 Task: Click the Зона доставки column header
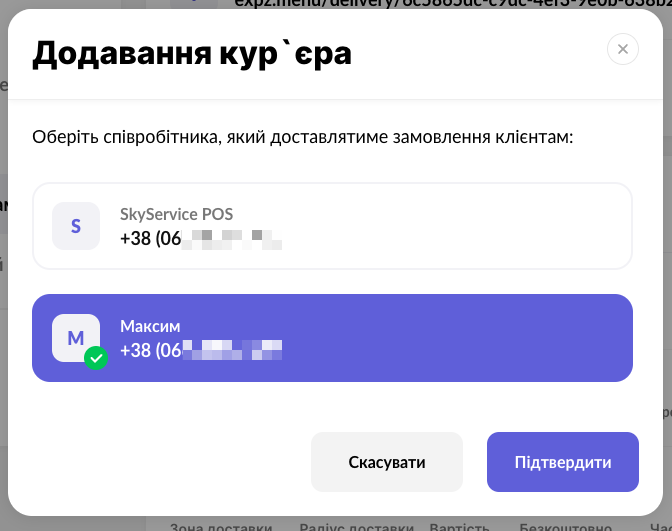(220, 526)
